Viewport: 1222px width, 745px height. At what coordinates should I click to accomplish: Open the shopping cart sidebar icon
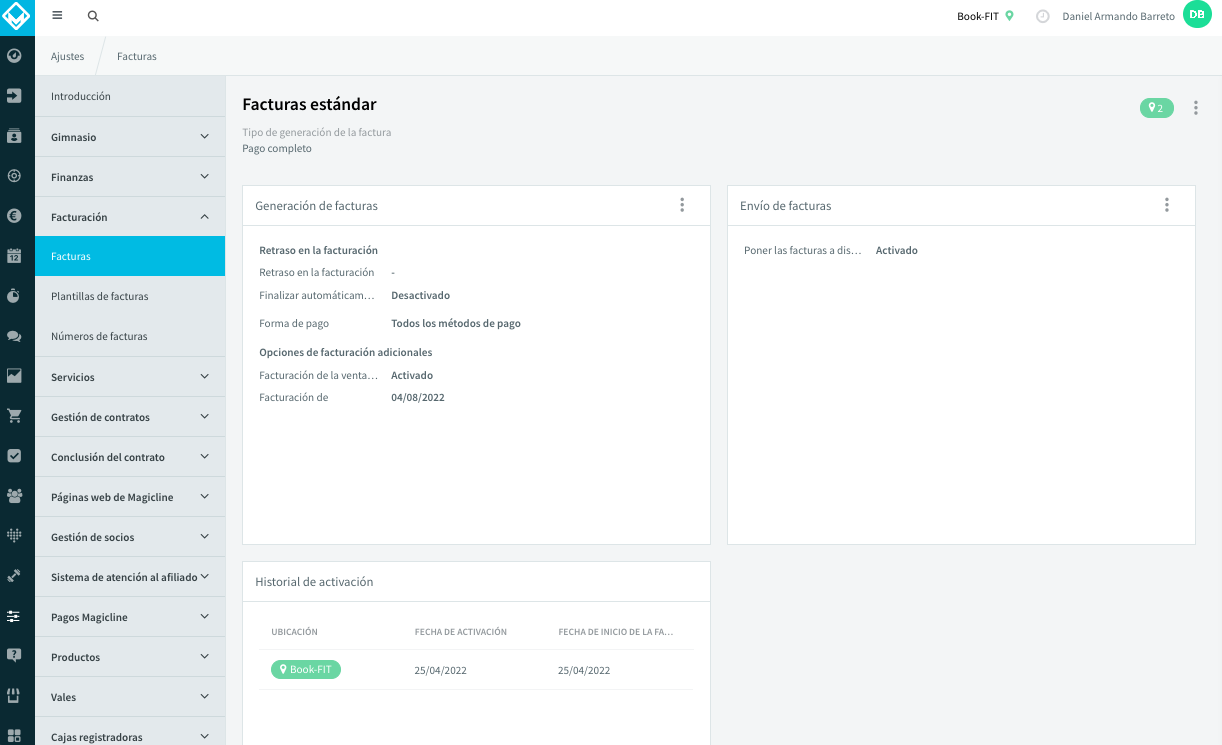click(x=14, y=416)
